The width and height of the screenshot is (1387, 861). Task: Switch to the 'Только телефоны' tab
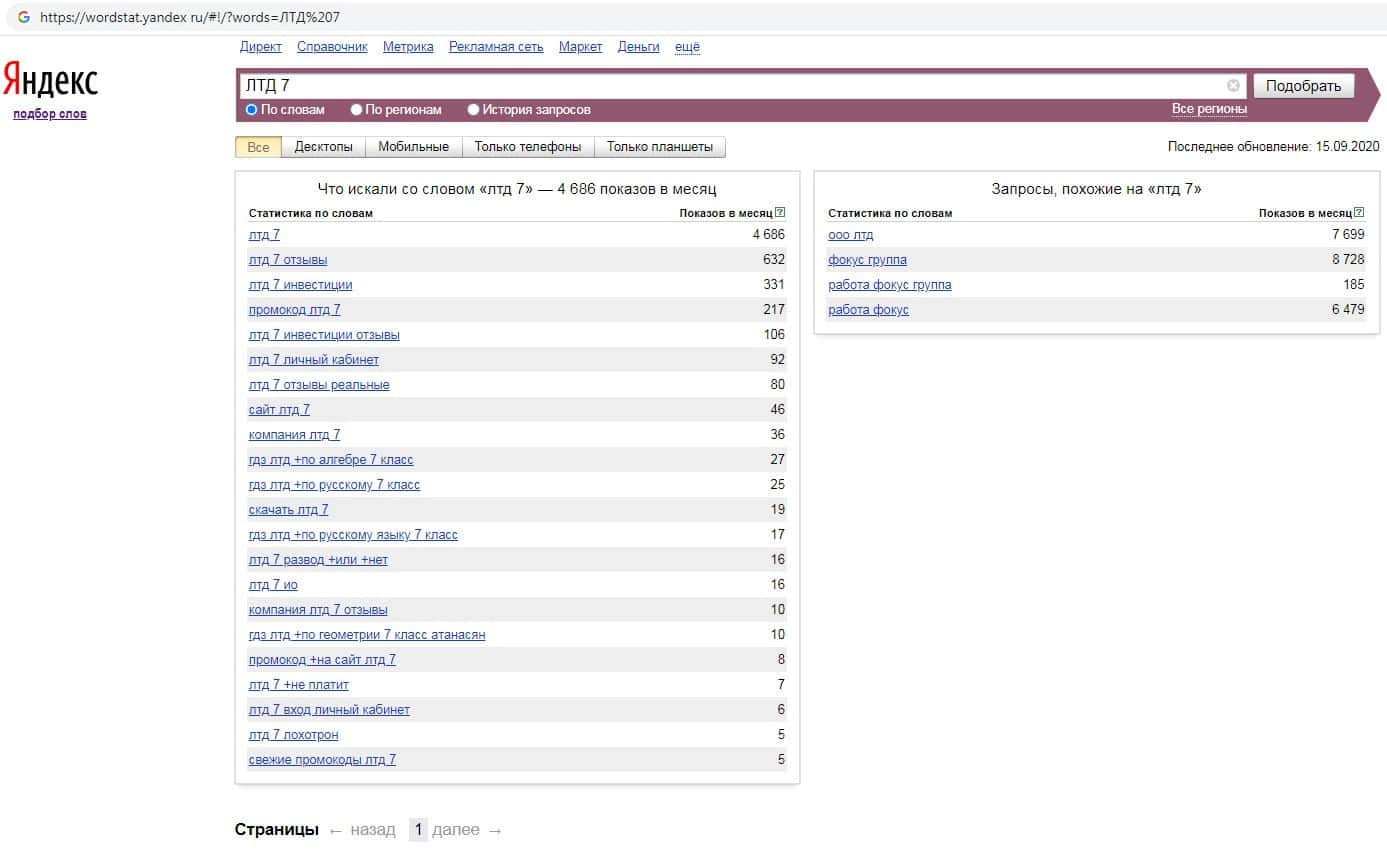[x=527, y=147]
